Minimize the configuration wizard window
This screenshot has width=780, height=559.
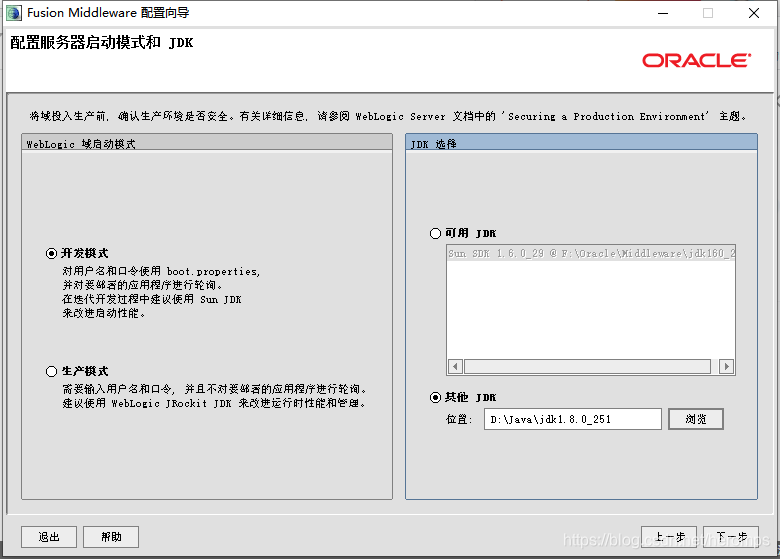[663, 13]
